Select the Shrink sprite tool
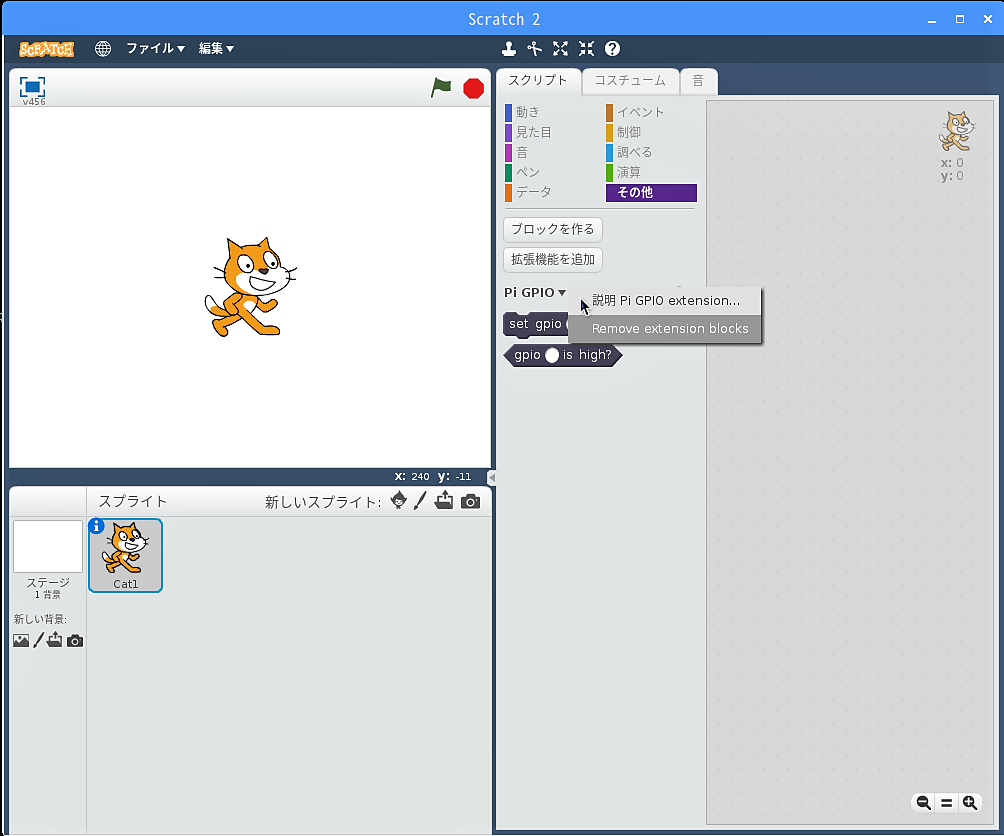The width and height of the screenshot is (1004, 836). 587,49
